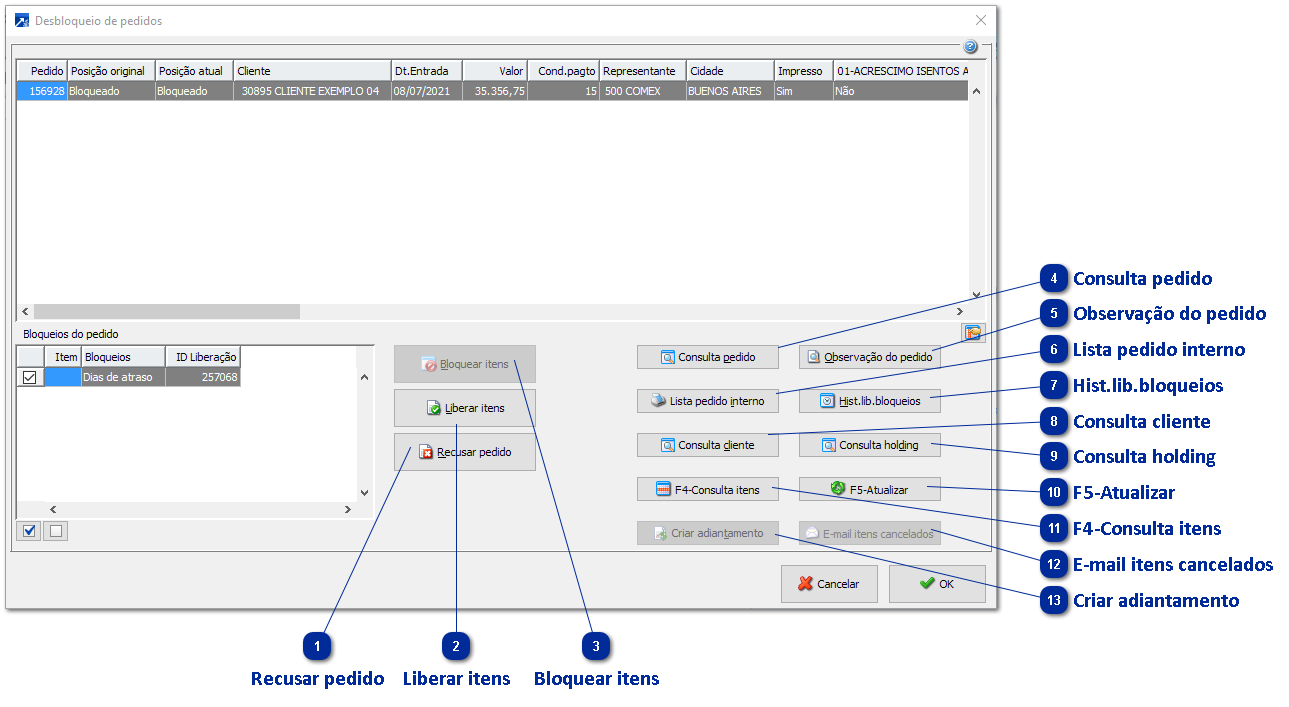This screenshot has height=707, width=1289.
Task: Click the orders grid scroll-left arrow
Action: tap(26, 312)
